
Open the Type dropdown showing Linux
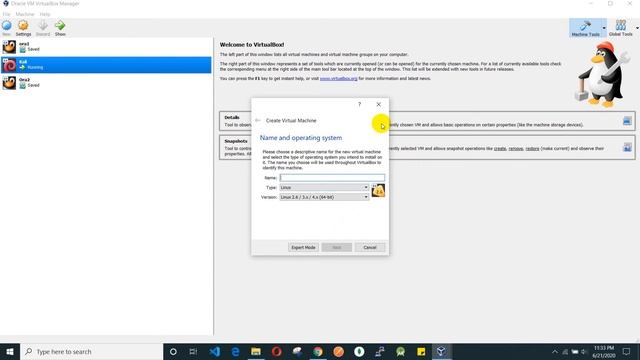(324, 187)
